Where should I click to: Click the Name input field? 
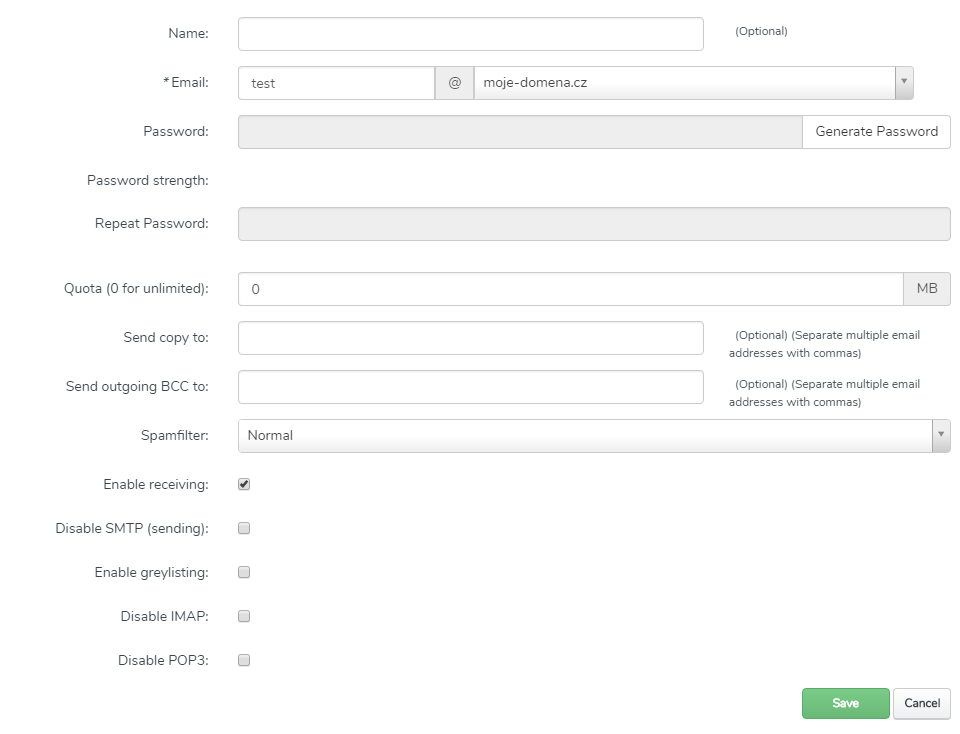[470, 34]
